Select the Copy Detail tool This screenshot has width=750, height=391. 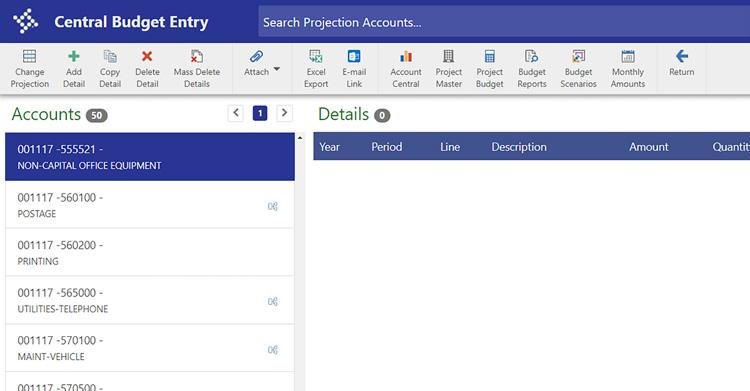tap(110, 69)
